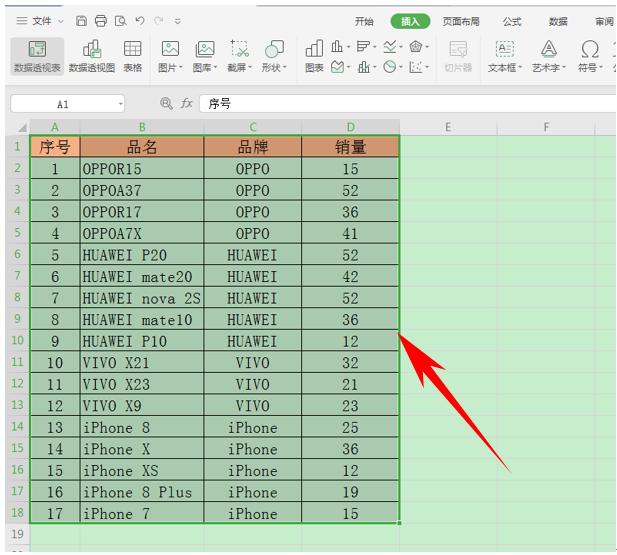The height and width of the screenshot is (555, 617).
Task: Expand the 图库 dropdown arrow
Action: tap(216, 67)
